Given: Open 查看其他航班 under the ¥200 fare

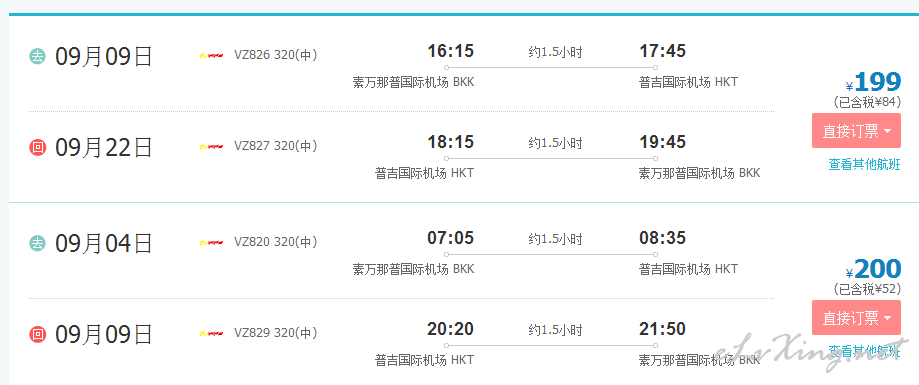Looking at the screenshot, I should click(x=864, y=352).
